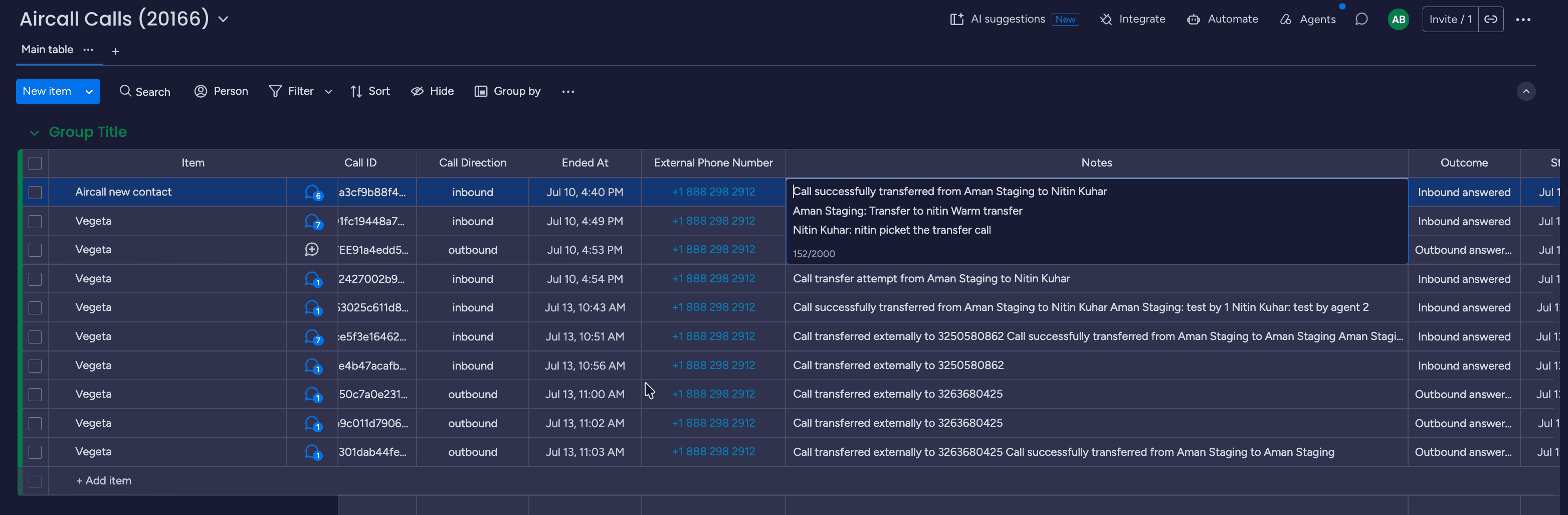Open the board options three-dot menu
The height and width of the screenshot is (515, 1568).
(1523, 20)
